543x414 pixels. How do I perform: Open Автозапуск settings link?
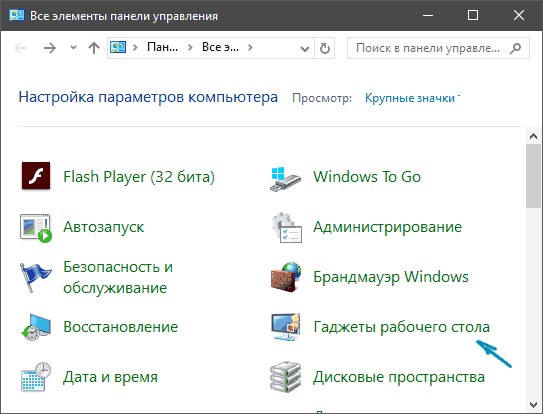[x=104, y=227]
